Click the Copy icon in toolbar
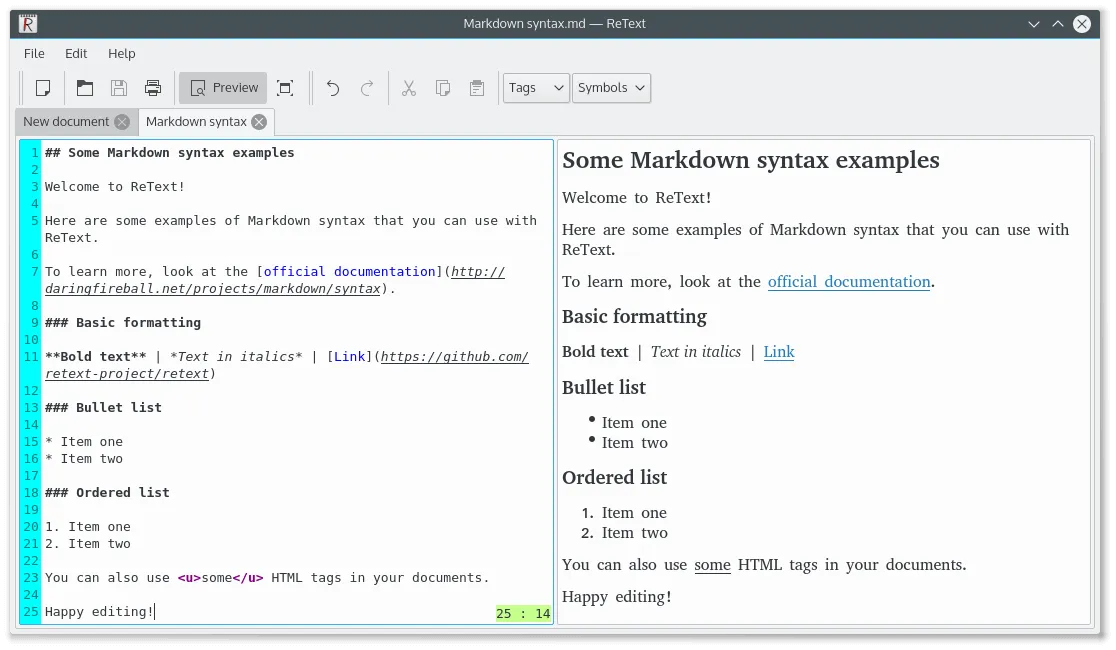This screenshot has width=1116, height=650. pyautogui.click(x=443, y=88)
